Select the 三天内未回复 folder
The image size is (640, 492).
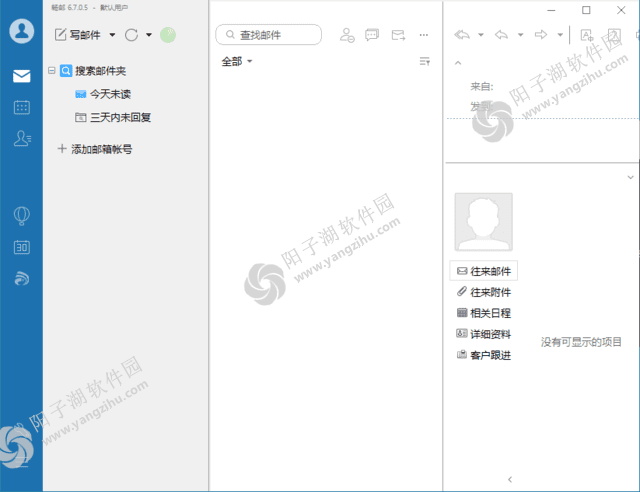point(113,118)
